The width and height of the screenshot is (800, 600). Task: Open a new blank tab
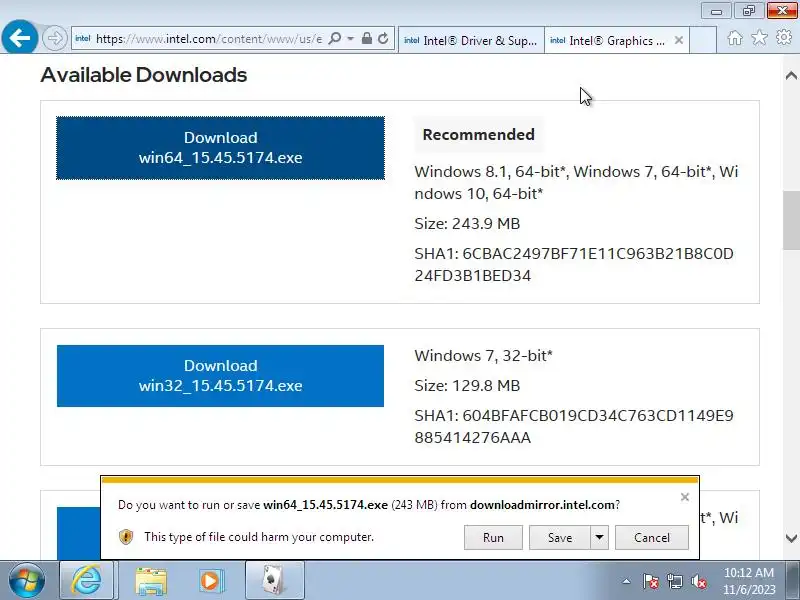(x=703, y=40)
